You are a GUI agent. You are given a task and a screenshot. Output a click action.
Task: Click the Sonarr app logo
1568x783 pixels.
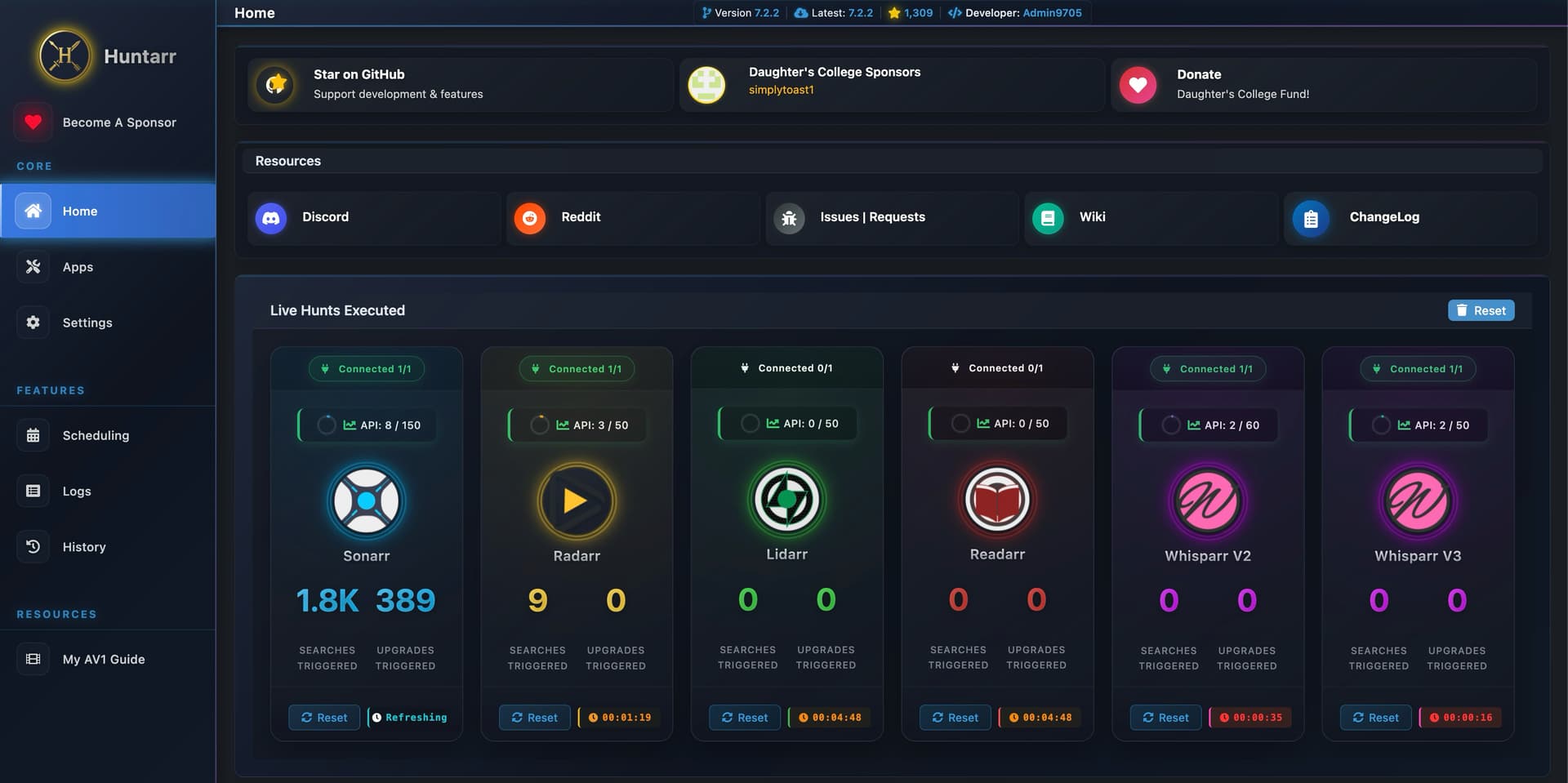(366, 500)
